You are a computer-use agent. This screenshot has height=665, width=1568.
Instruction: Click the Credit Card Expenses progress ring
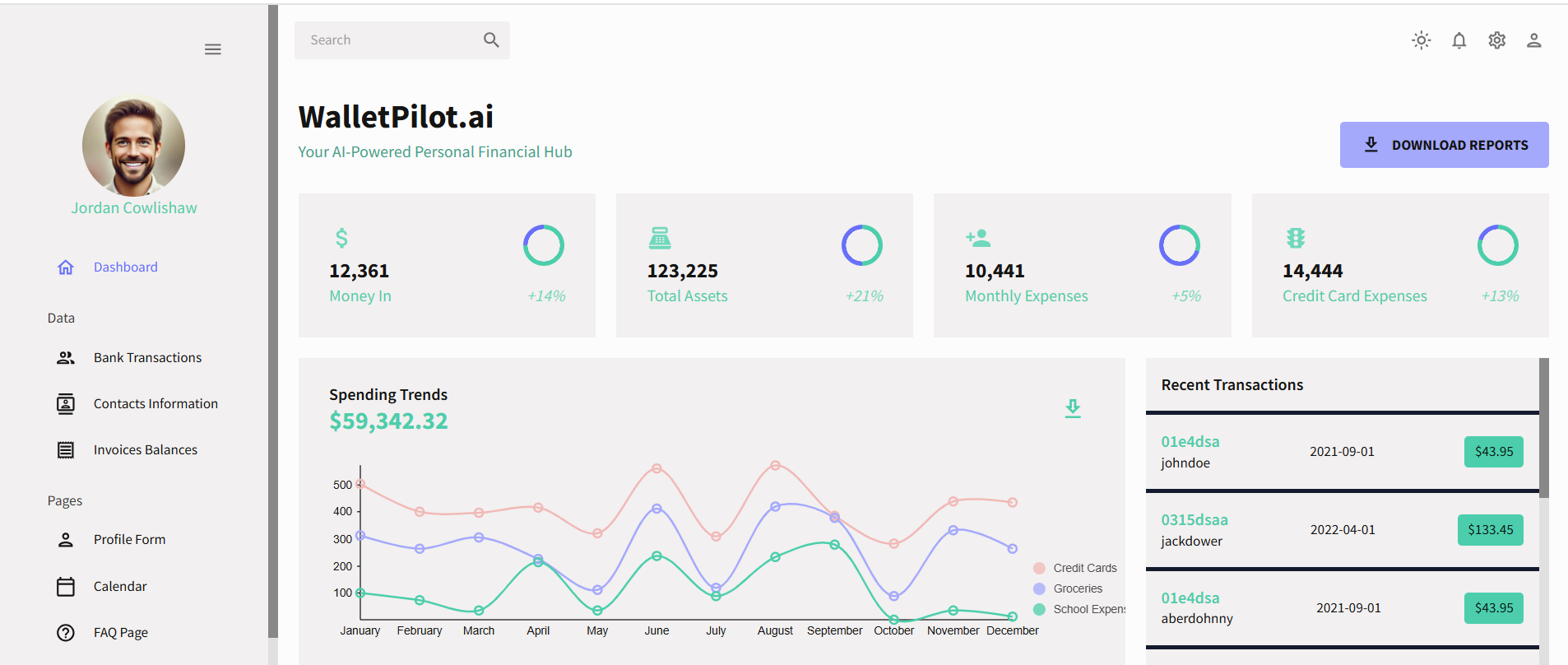(x=1498, y=245)
